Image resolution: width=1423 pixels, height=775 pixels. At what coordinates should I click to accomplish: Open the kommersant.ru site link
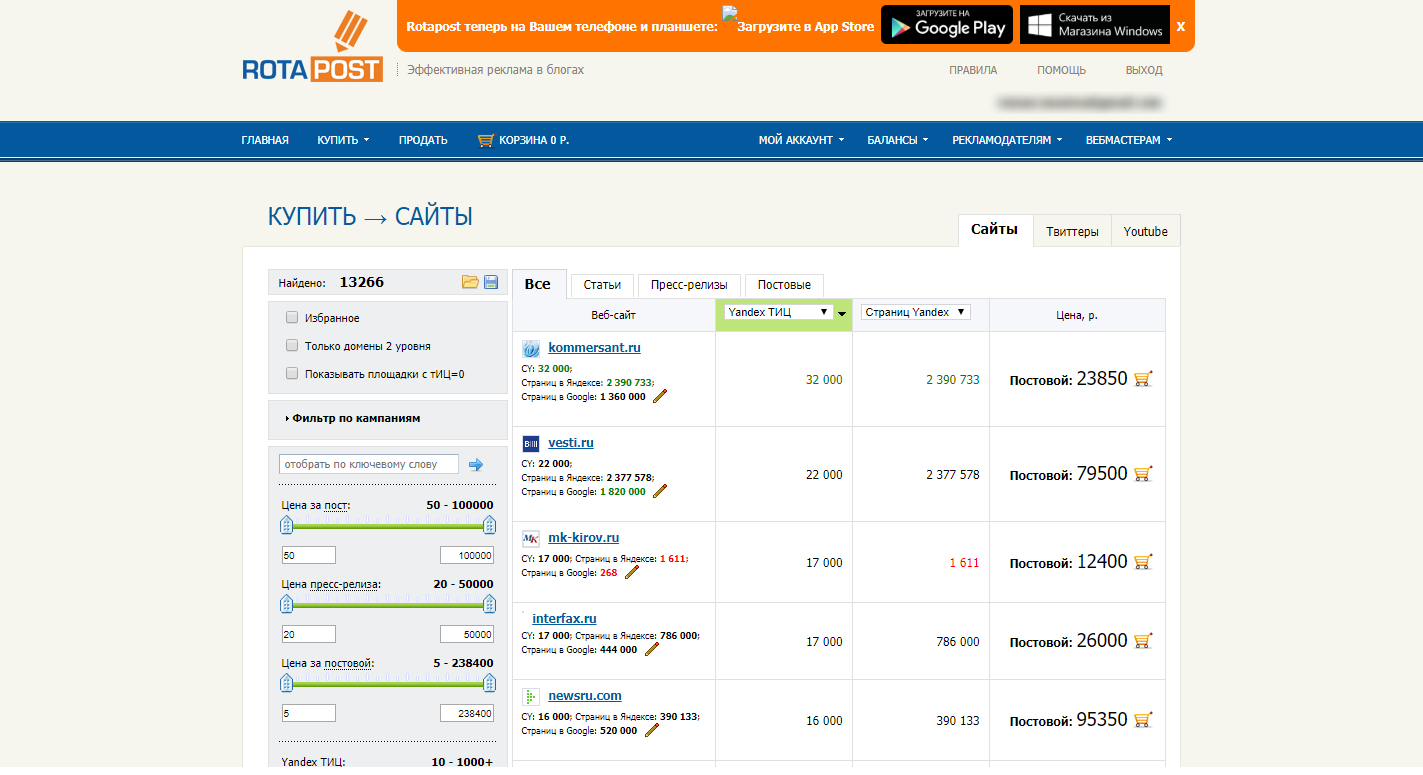[594, 348]
